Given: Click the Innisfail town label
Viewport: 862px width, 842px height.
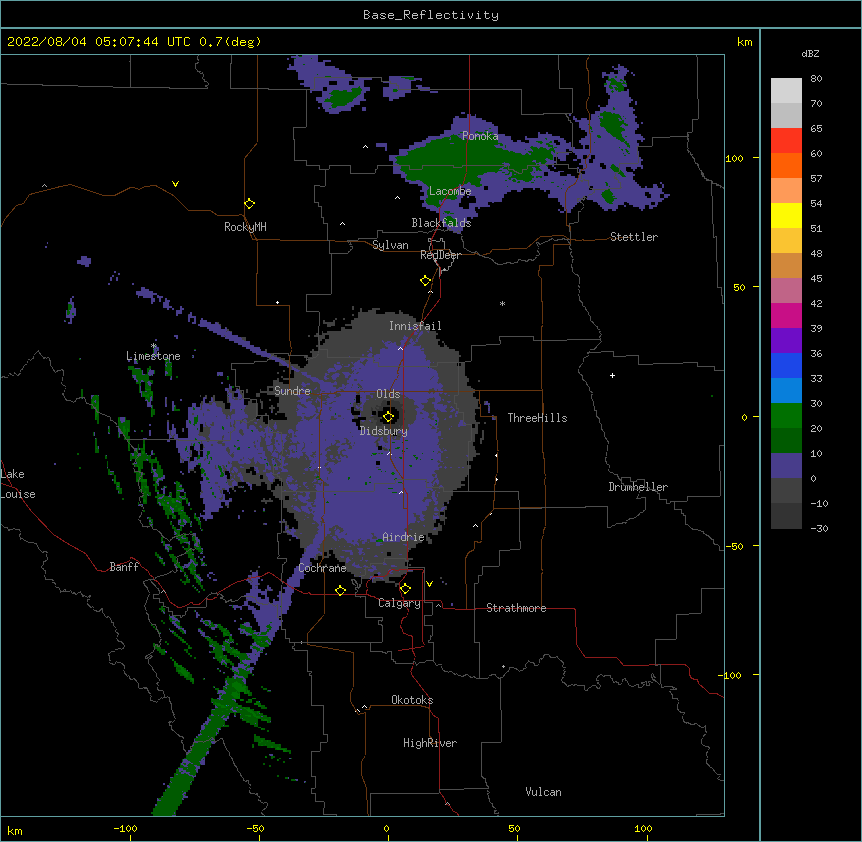Looking at the screenshot, I should (x=415, y=326).
